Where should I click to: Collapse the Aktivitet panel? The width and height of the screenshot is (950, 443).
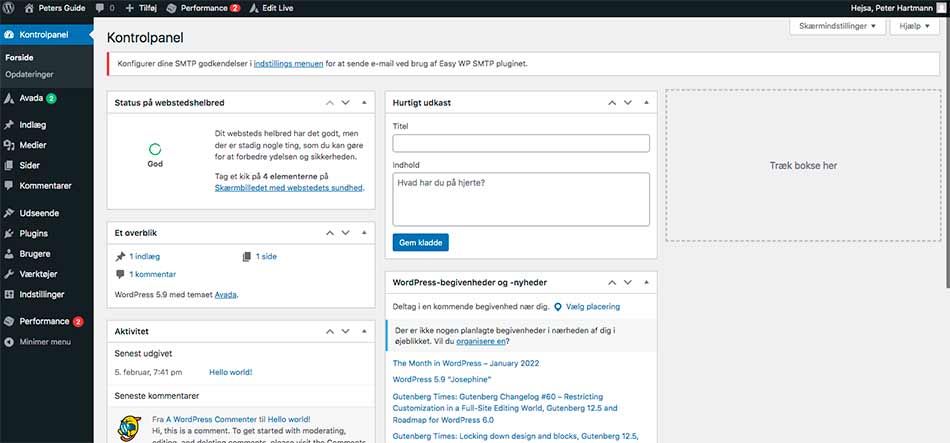pyautogui.click(x=364, y=331)
